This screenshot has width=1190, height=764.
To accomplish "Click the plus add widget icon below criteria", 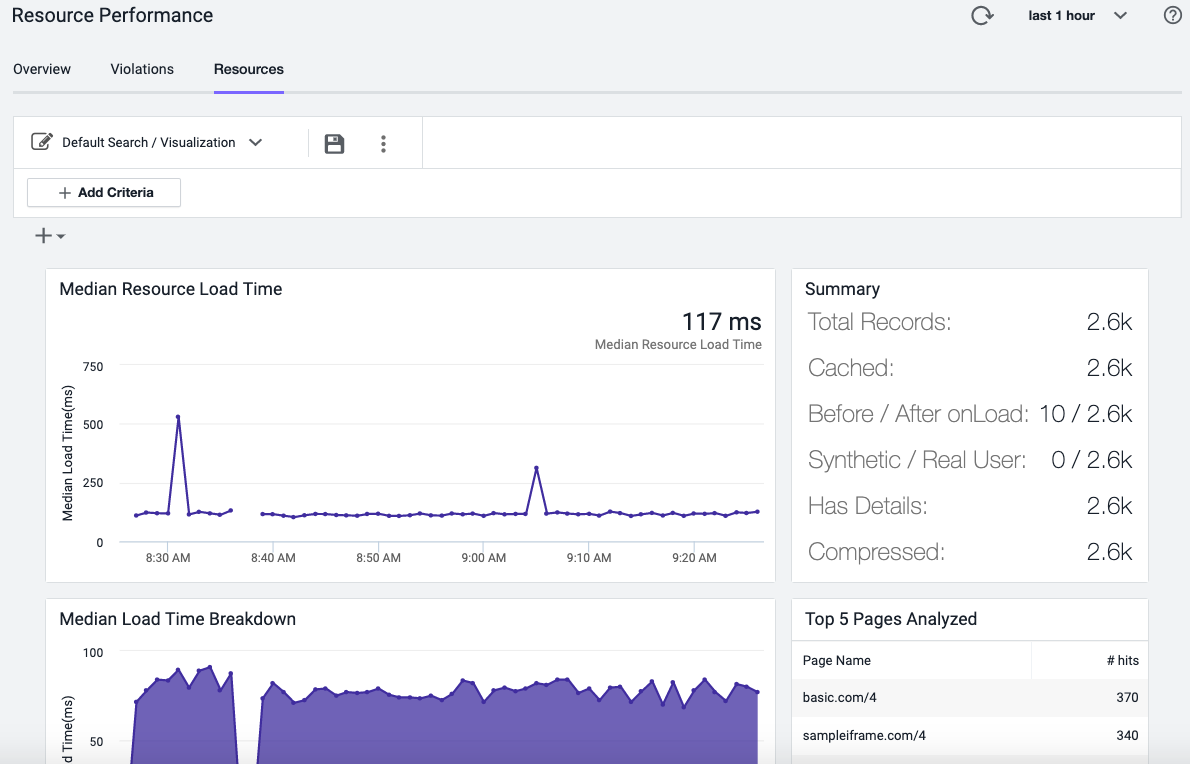I will (x=50, y=236).
